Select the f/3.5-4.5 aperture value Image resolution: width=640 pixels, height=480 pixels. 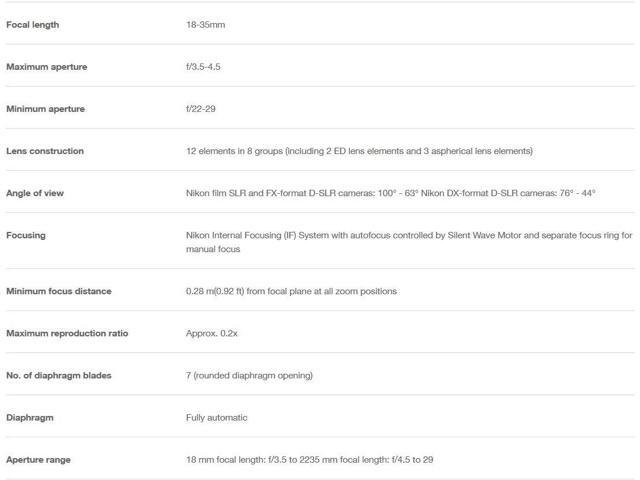[x=203, y=67]
